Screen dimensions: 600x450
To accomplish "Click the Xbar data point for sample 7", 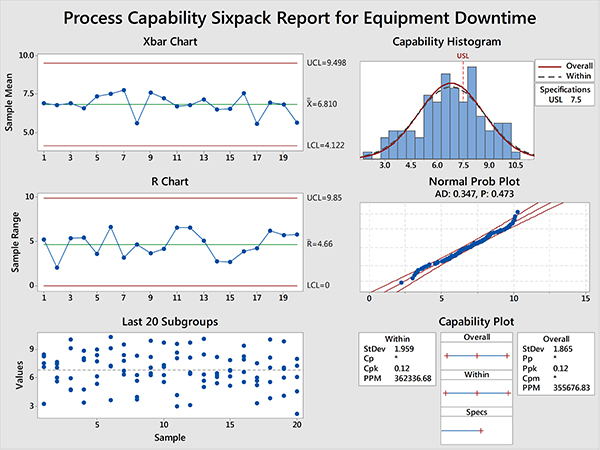I will pos(124,90).
